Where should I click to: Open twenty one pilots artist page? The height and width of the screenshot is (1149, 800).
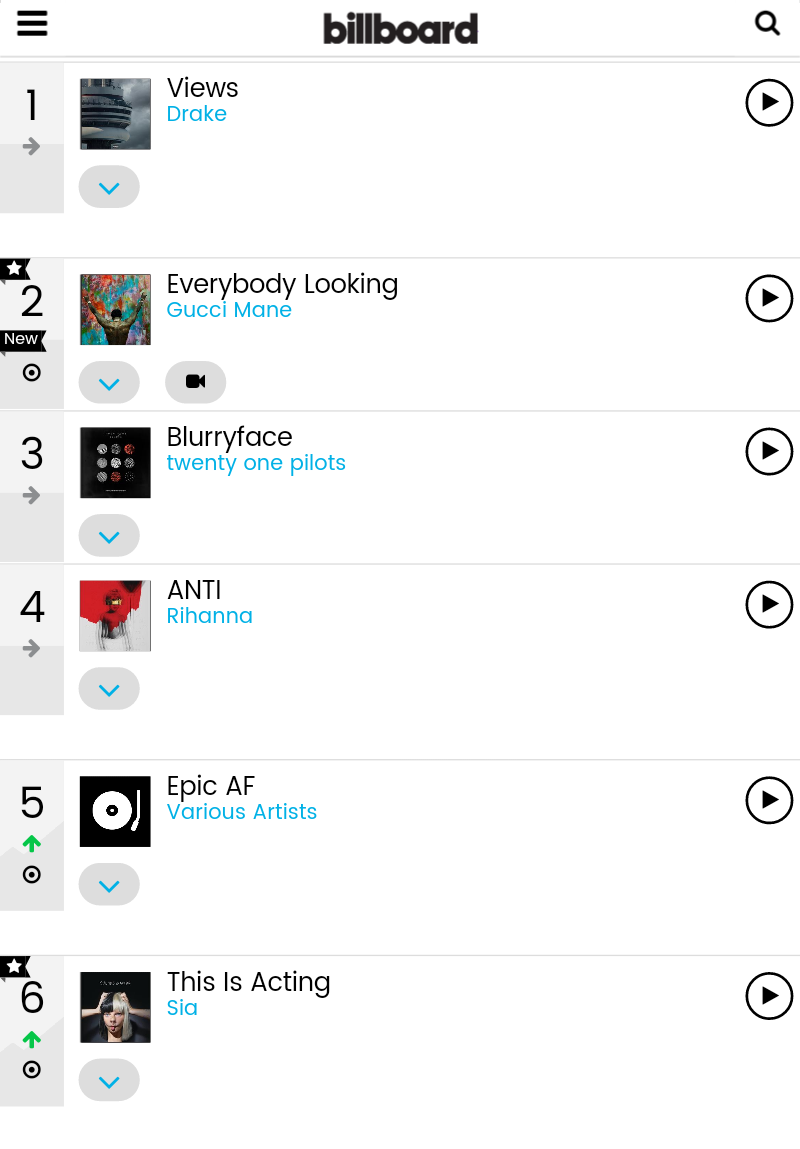point(256,463)
